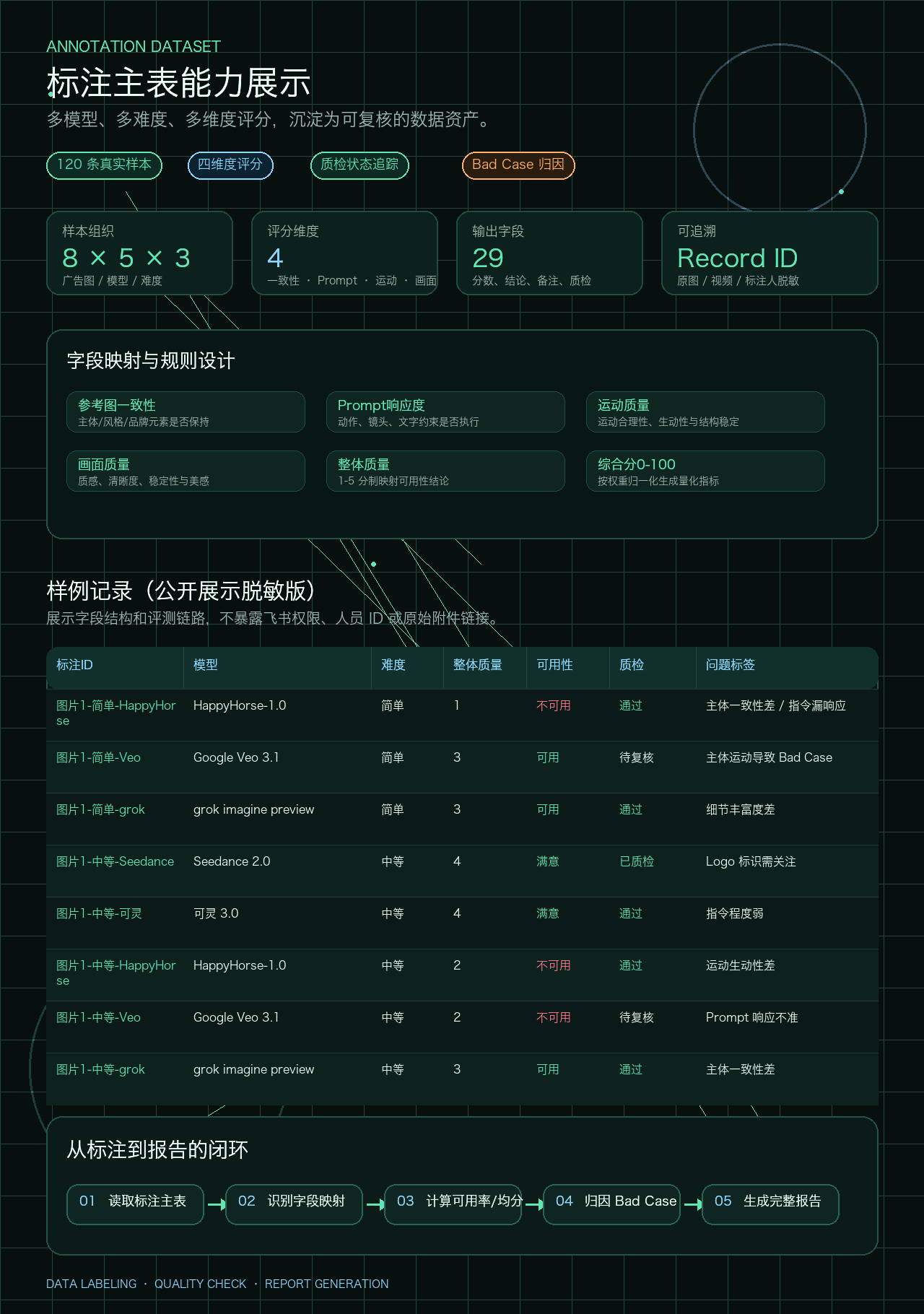Open the 输出字段 29 card
The height and width of the screenshot is (1314, 924).
pos(549,253)
